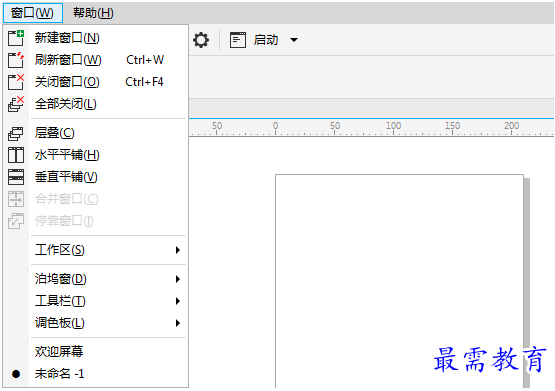Select 垂直平铺(V) tiling option
555x391 pixels.
pyautogui.click(x=96, y=177)
